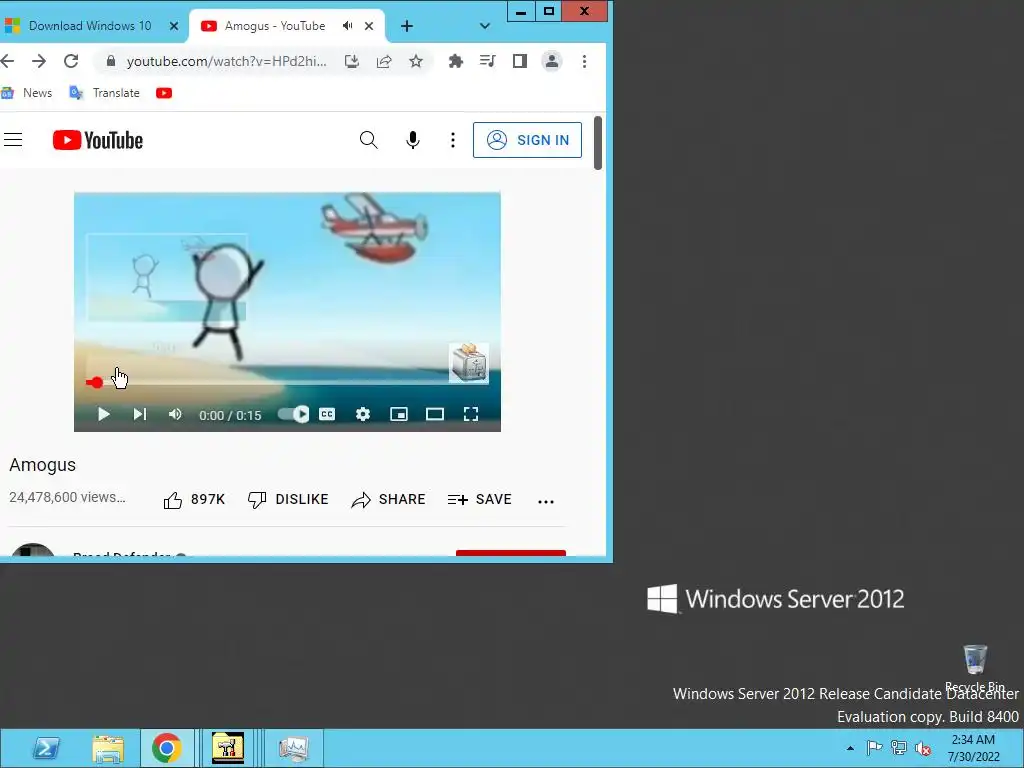The image size is (1024, 768).
Task: Click the 24,478,600 views text
Action: click(67, 498)
